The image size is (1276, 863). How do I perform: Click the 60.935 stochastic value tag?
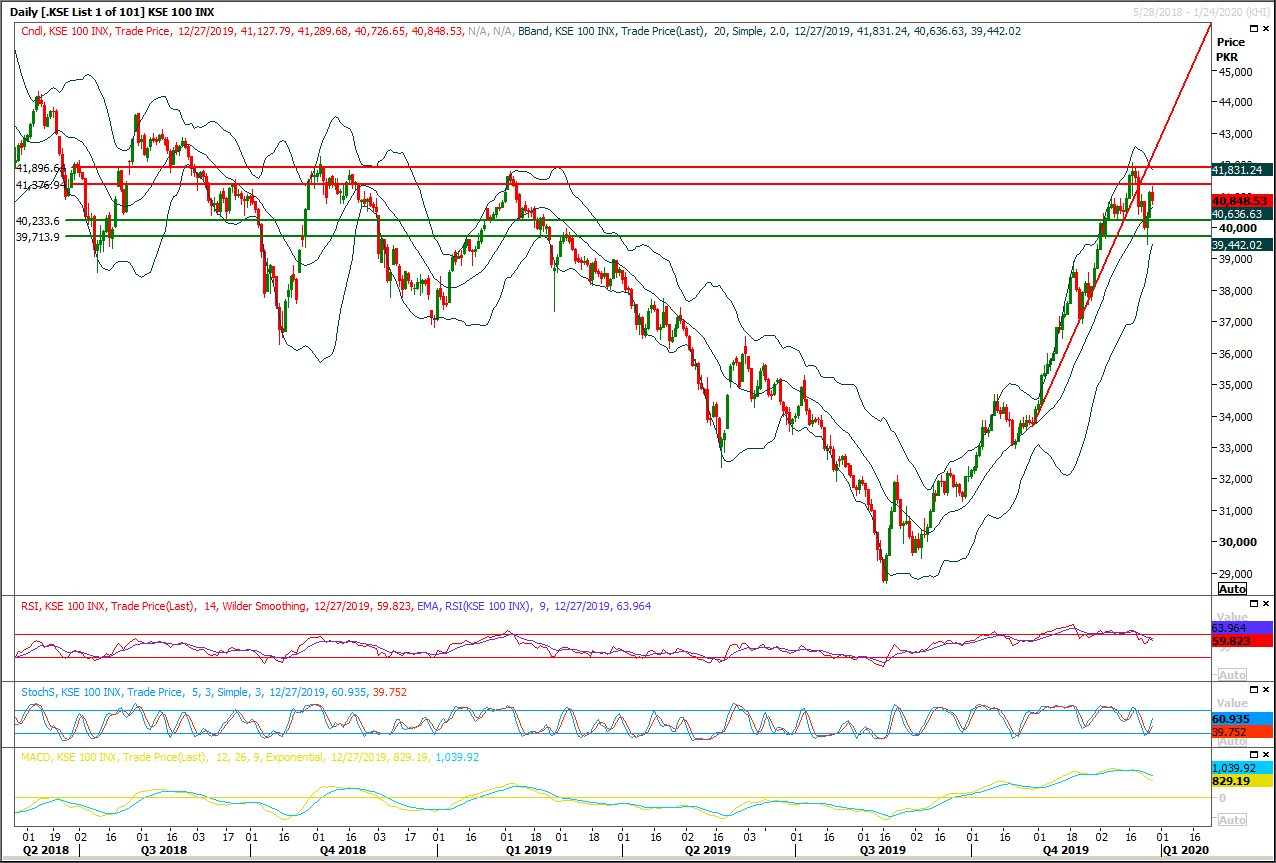point(1241,719)
